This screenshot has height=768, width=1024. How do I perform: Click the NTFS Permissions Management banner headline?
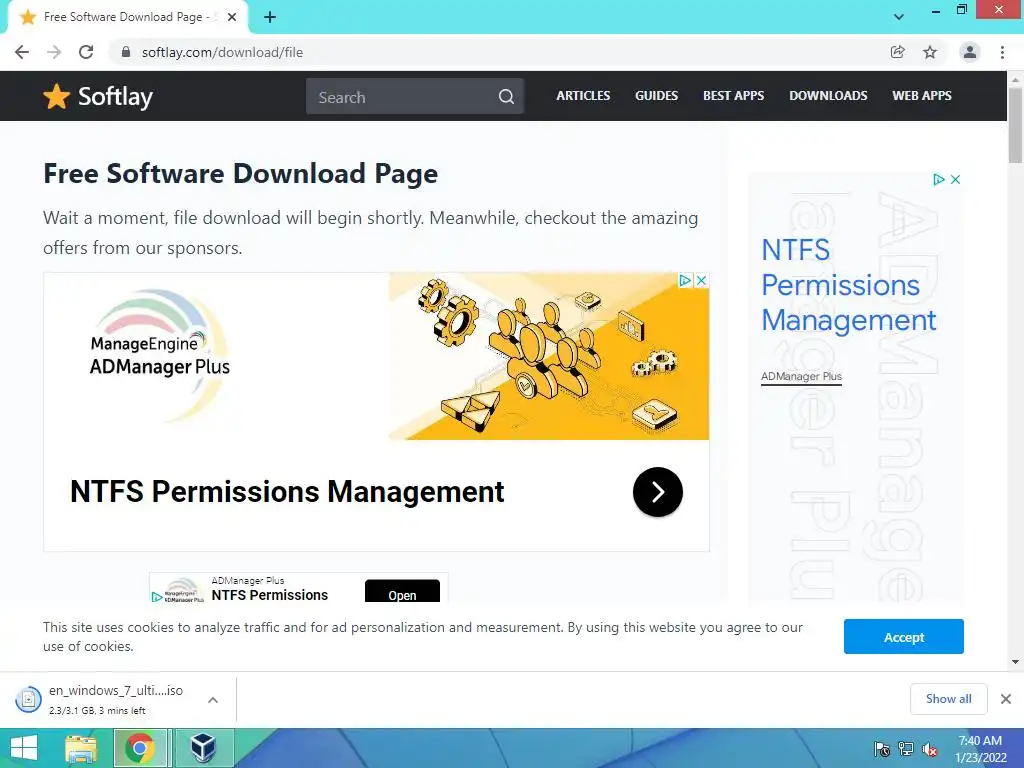287,491
